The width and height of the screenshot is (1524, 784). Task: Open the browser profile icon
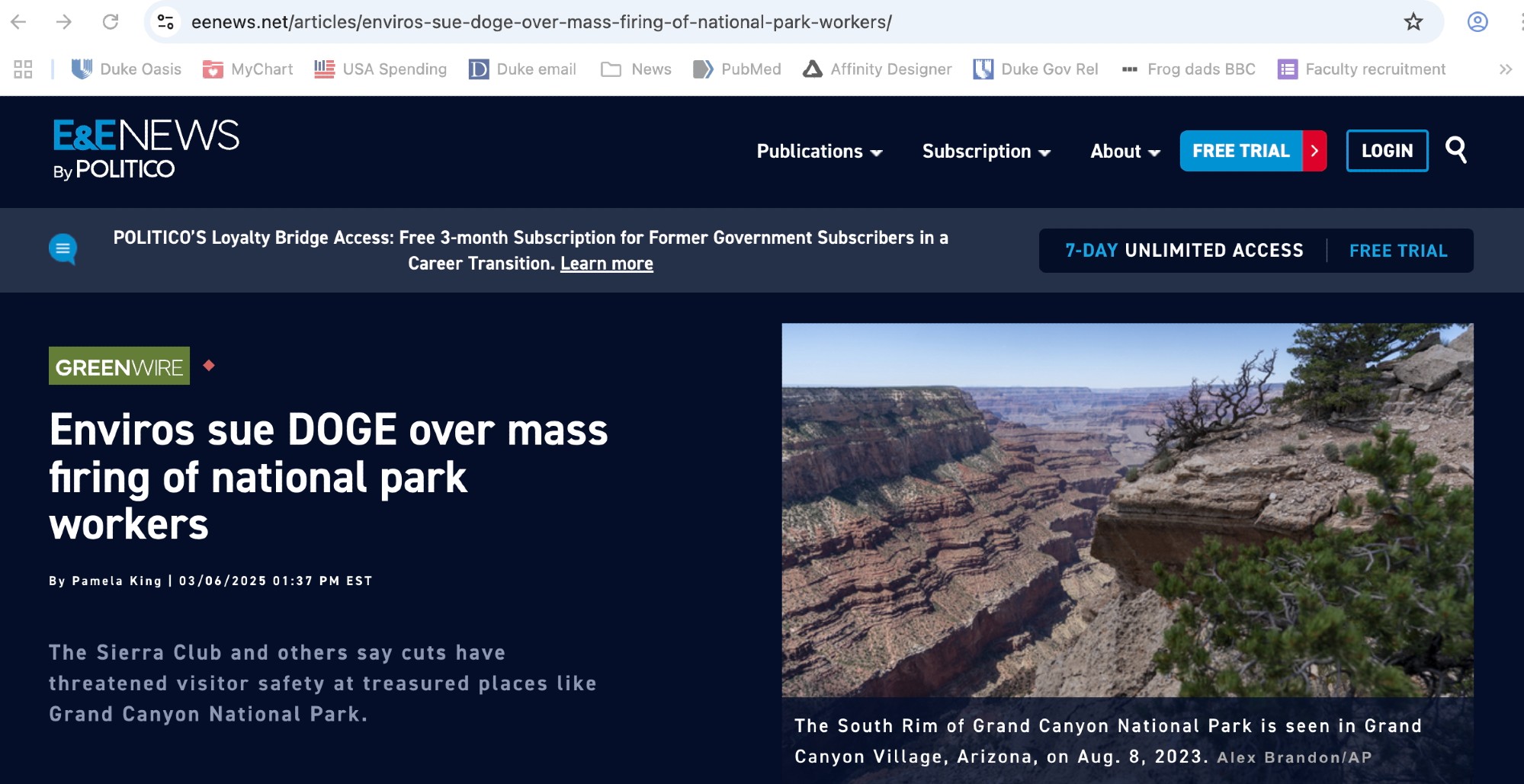point(1477,22)
